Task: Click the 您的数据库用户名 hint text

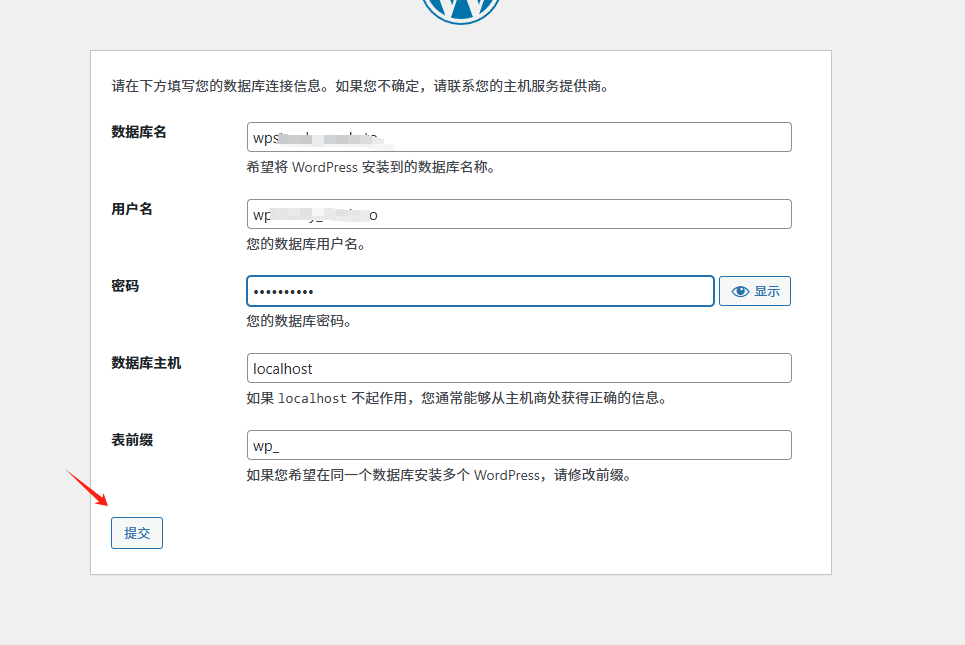Action: [x=306, y=244]
